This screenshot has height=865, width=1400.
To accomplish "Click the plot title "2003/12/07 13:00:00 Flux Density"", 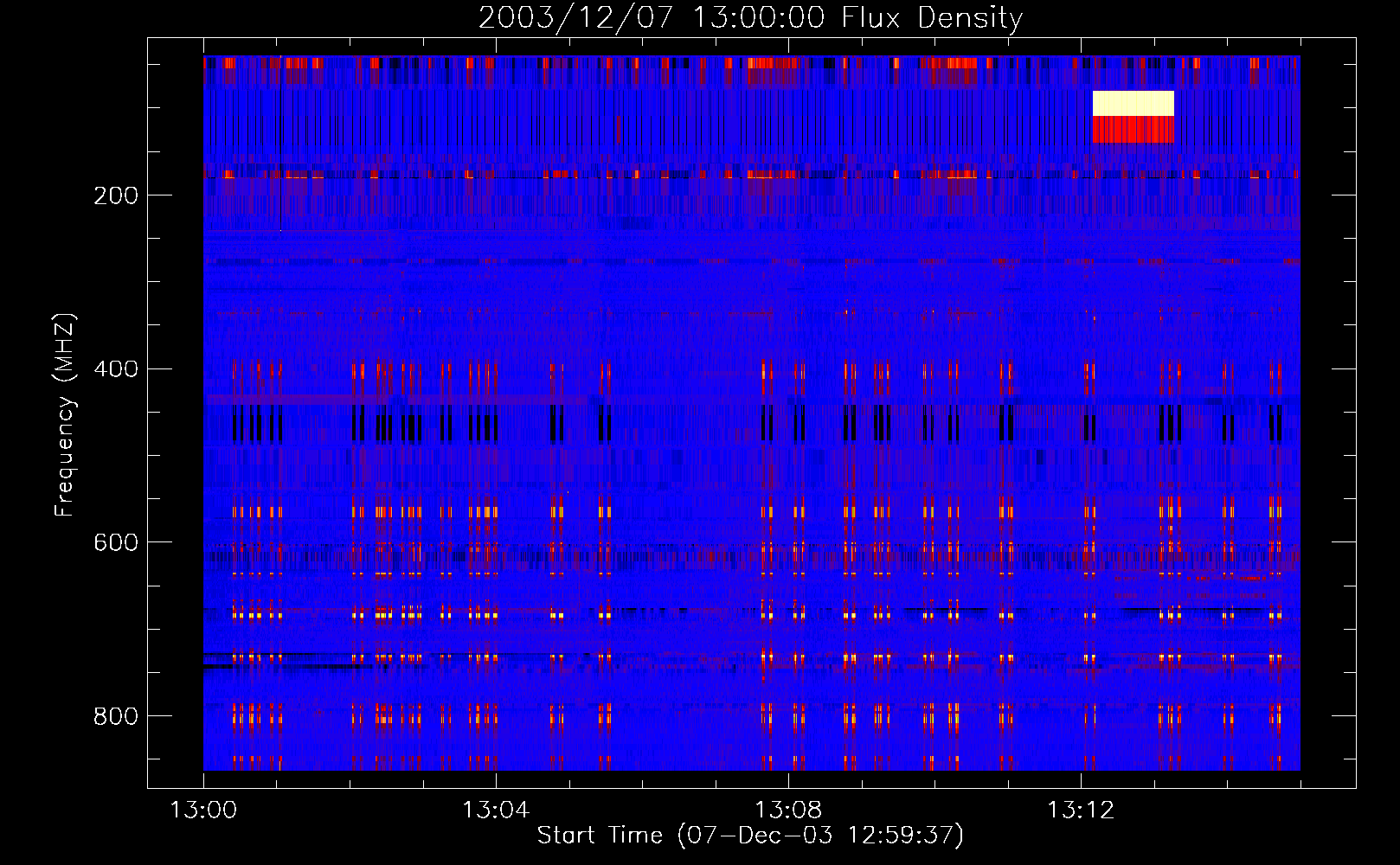I will pos(750,17).
